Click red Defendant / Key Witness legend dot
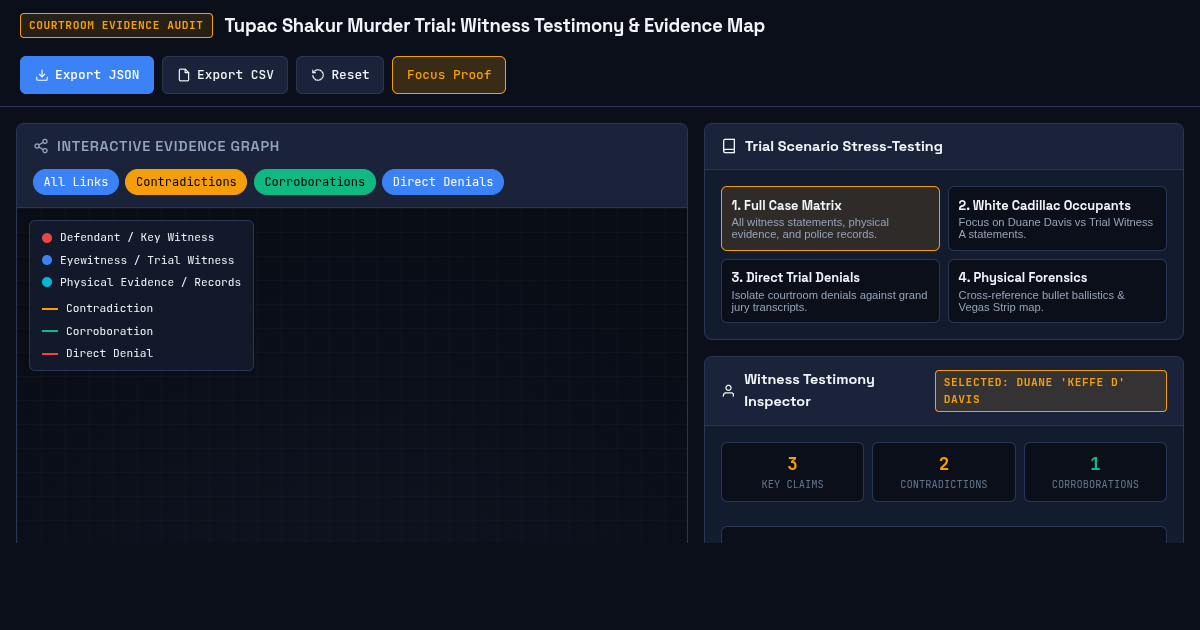Screen dimensions: 1200x630 point(47,238)
